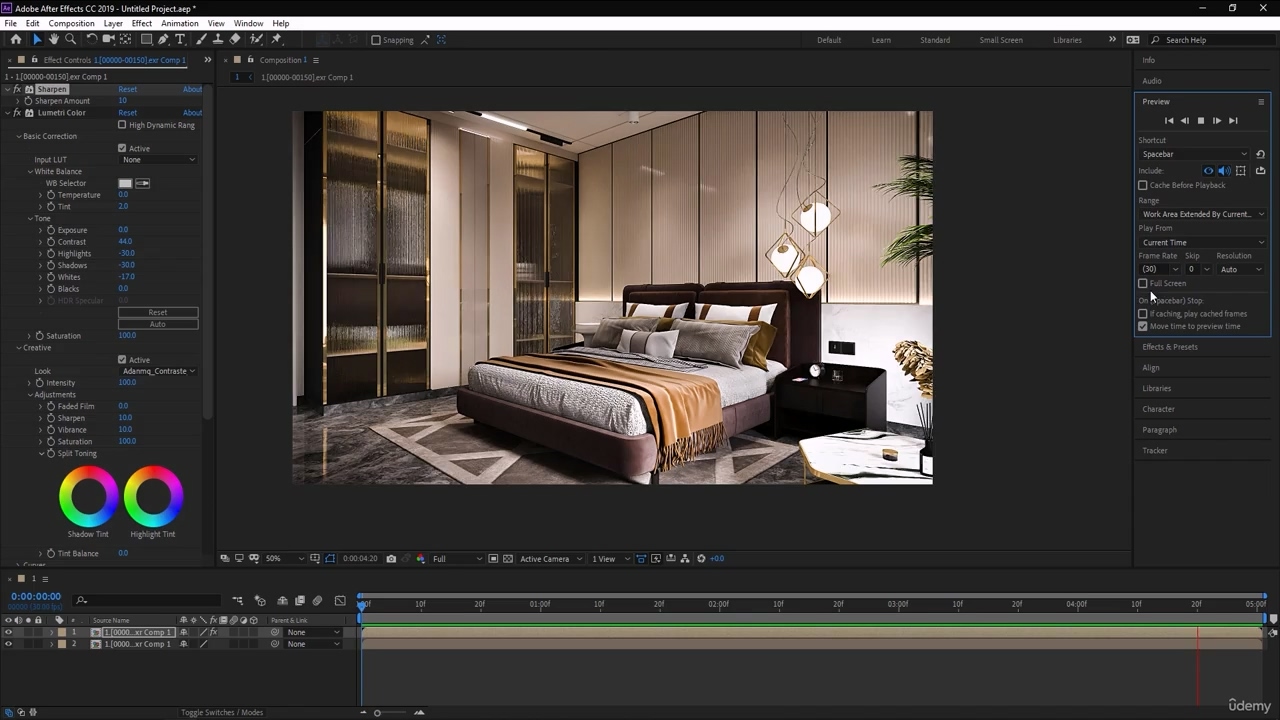Viewport: 1280px width, 720px height.
Task: Select the Eraser tool
Action: 235,40
